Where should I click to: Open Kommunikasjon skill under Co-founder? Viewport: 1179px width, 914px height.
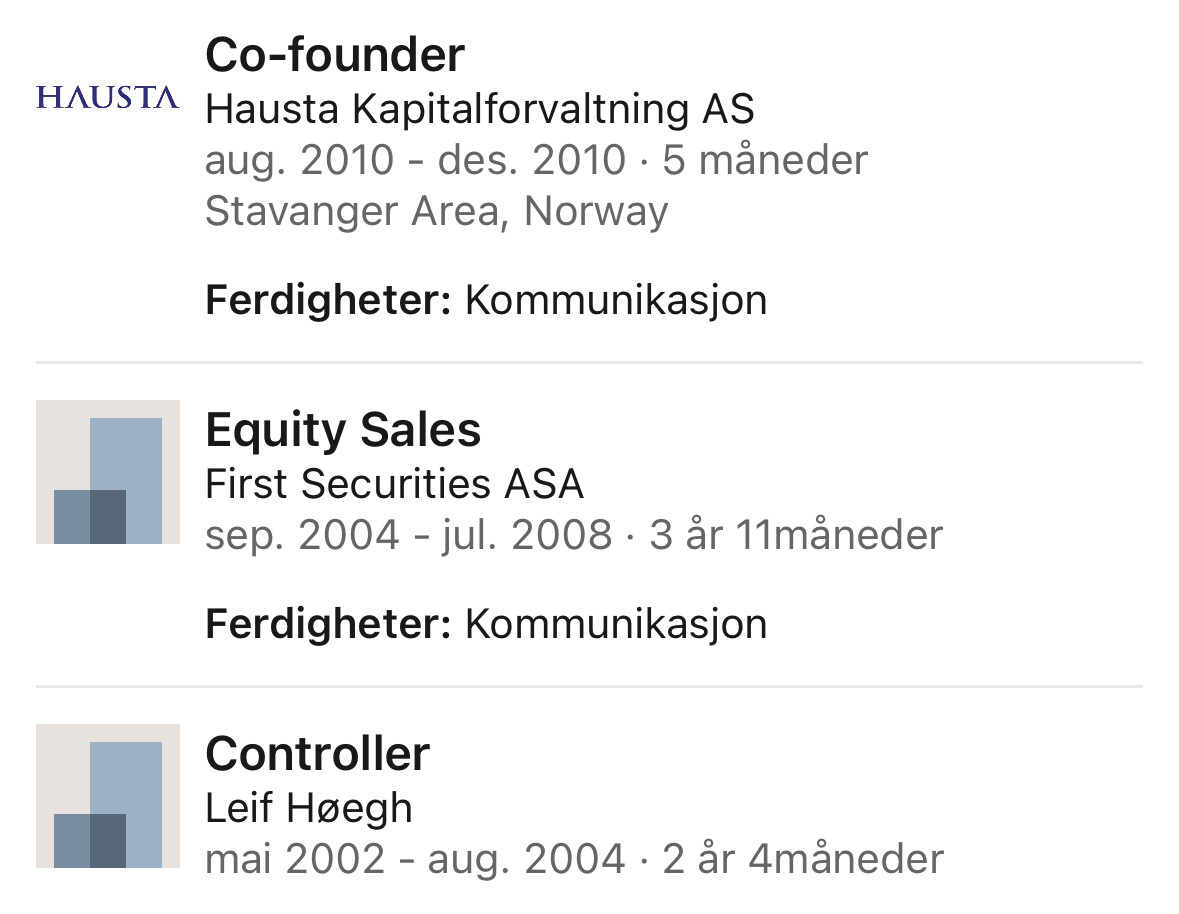616,300
